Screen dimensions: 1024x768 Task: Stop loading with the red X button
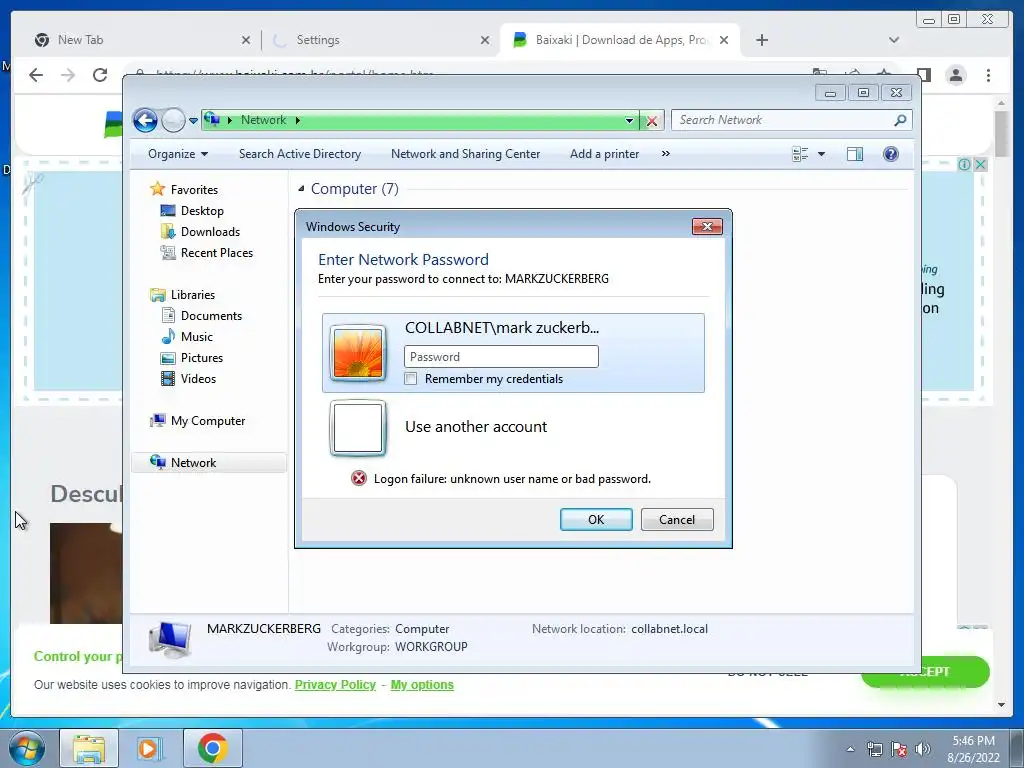pyautogui.click(x=652, y=120)
